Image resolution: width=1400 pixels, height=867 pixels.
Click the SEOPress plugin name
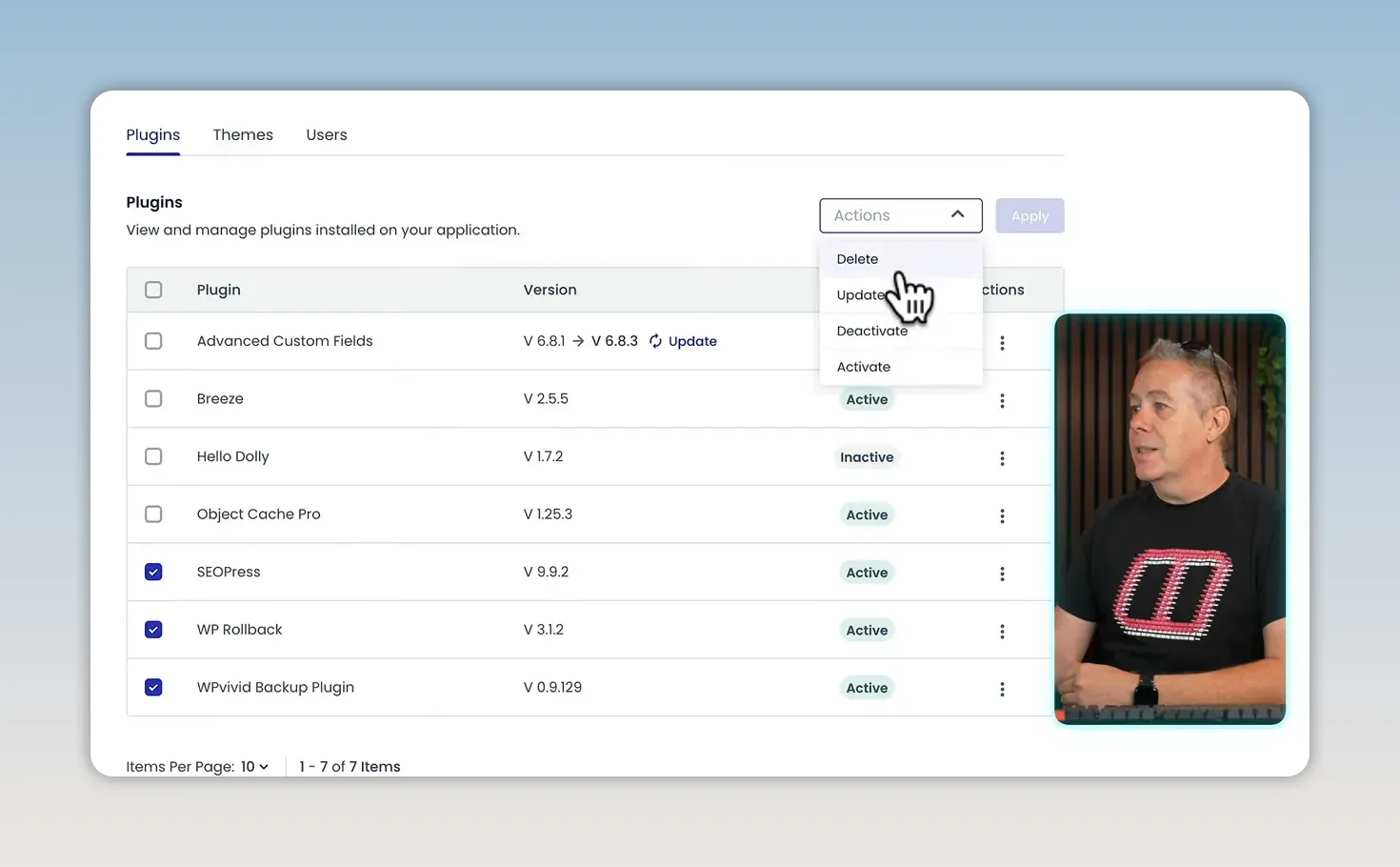(x=229, y=572)
